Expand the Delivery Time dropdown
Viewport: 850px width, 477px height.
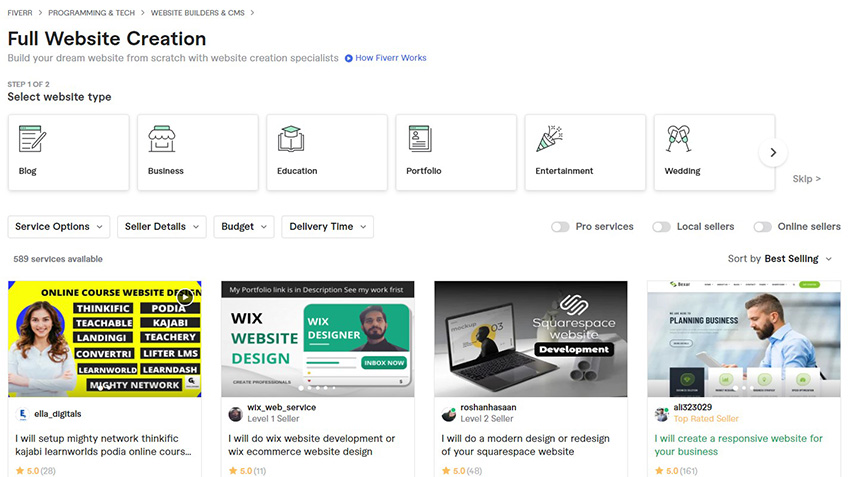[327, 227]
